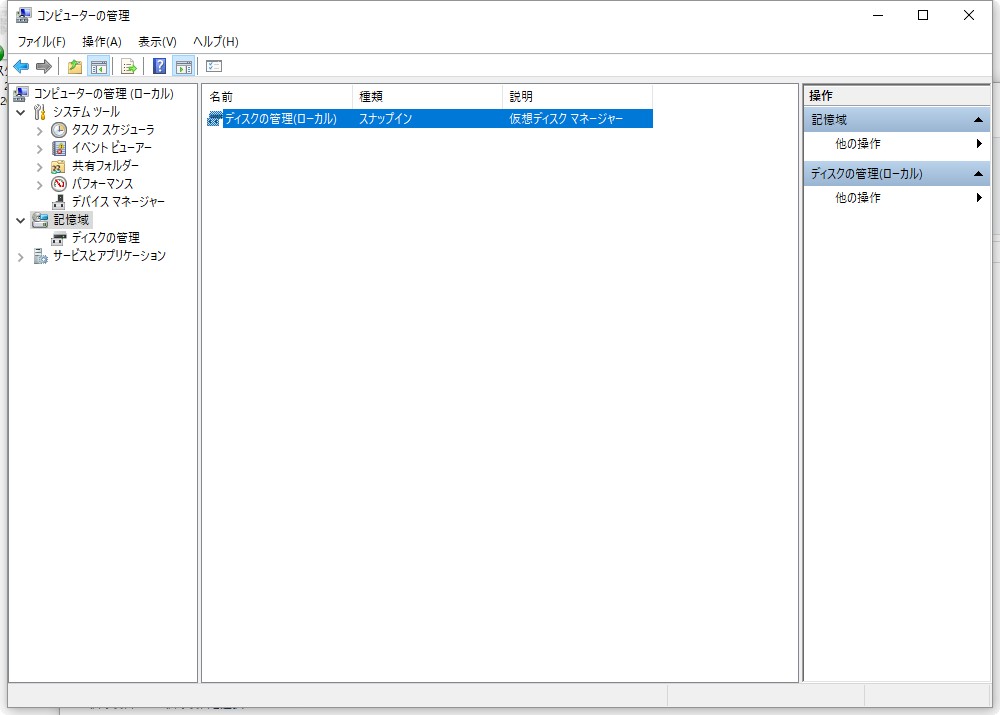
Task: Select the ディスクの管理(ローカル) list row name
Action: [x=281, y=119]
